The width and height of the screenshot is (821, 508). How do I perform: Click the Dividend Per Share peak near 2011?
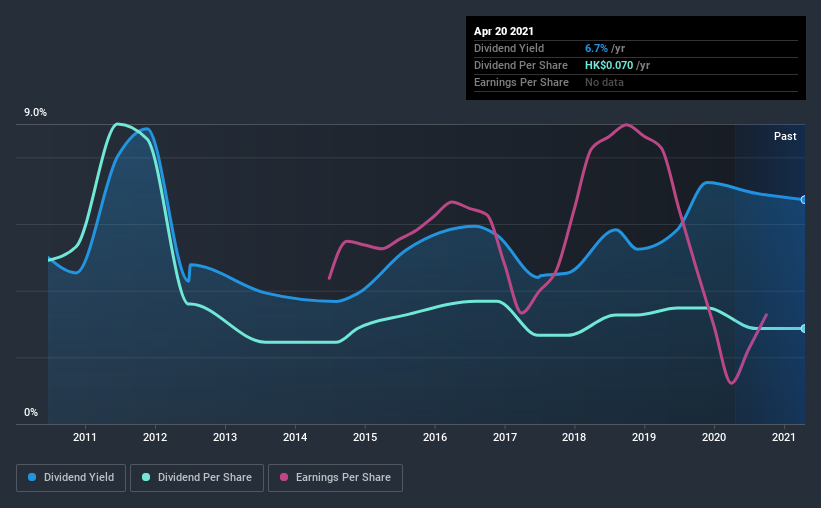pyautogui.click(x=118, y=124)
